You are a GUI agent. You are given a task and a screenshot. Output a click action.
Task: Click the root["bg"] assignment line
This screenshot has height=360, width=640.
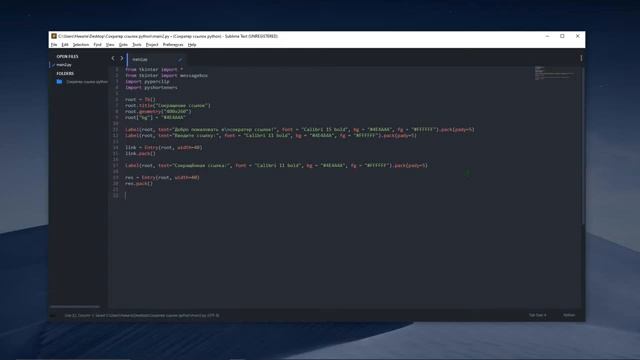(155, 117)
